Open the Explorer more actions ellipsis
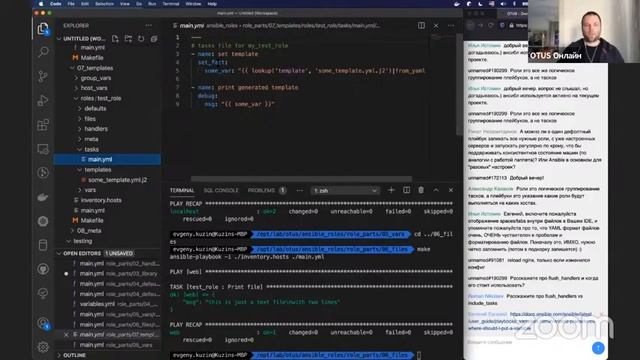The image size is (640, 360). coord(149,25)
